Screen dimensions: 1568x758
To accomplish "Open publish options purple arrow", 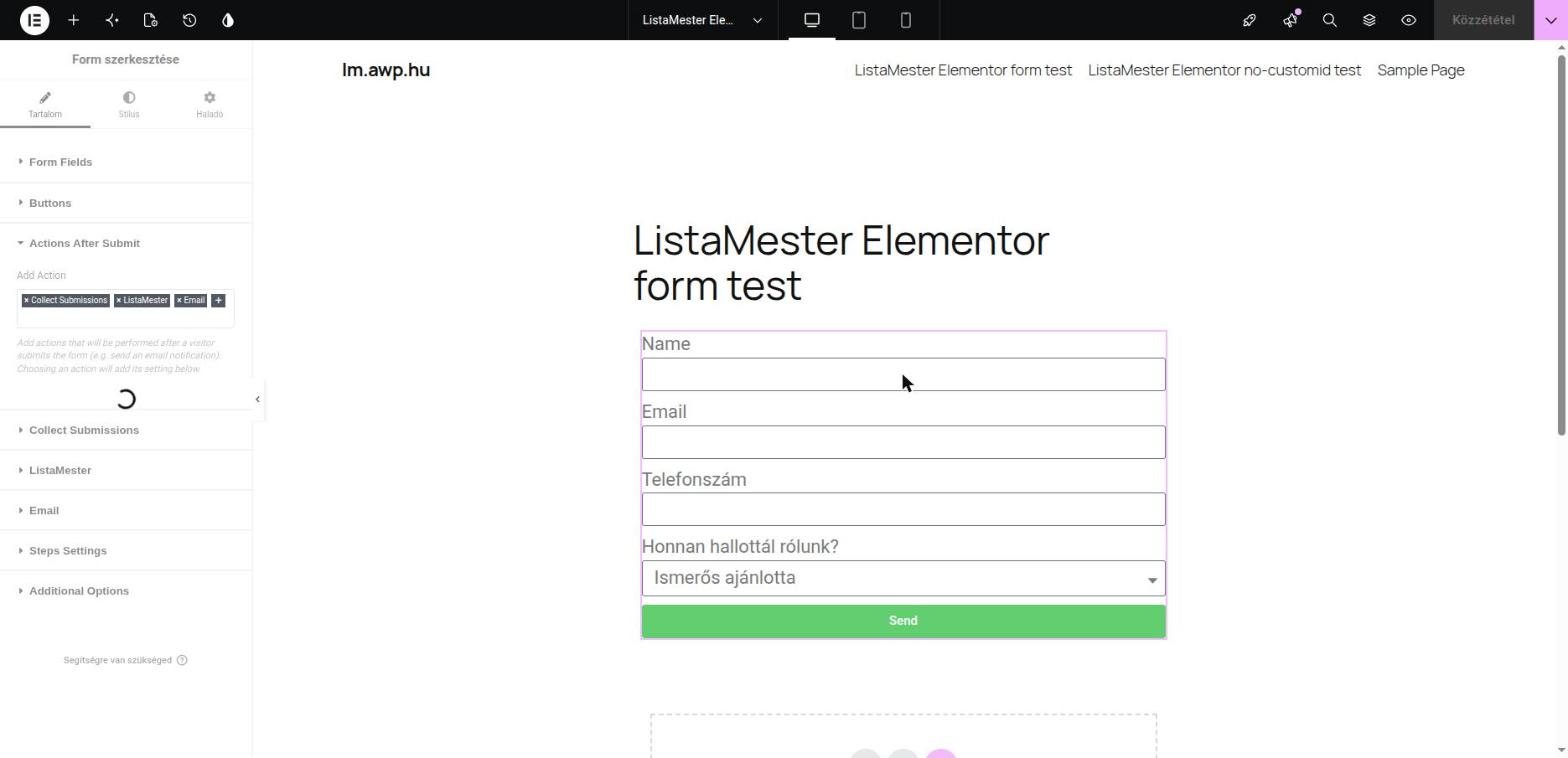I will [x=1551, y=20].
